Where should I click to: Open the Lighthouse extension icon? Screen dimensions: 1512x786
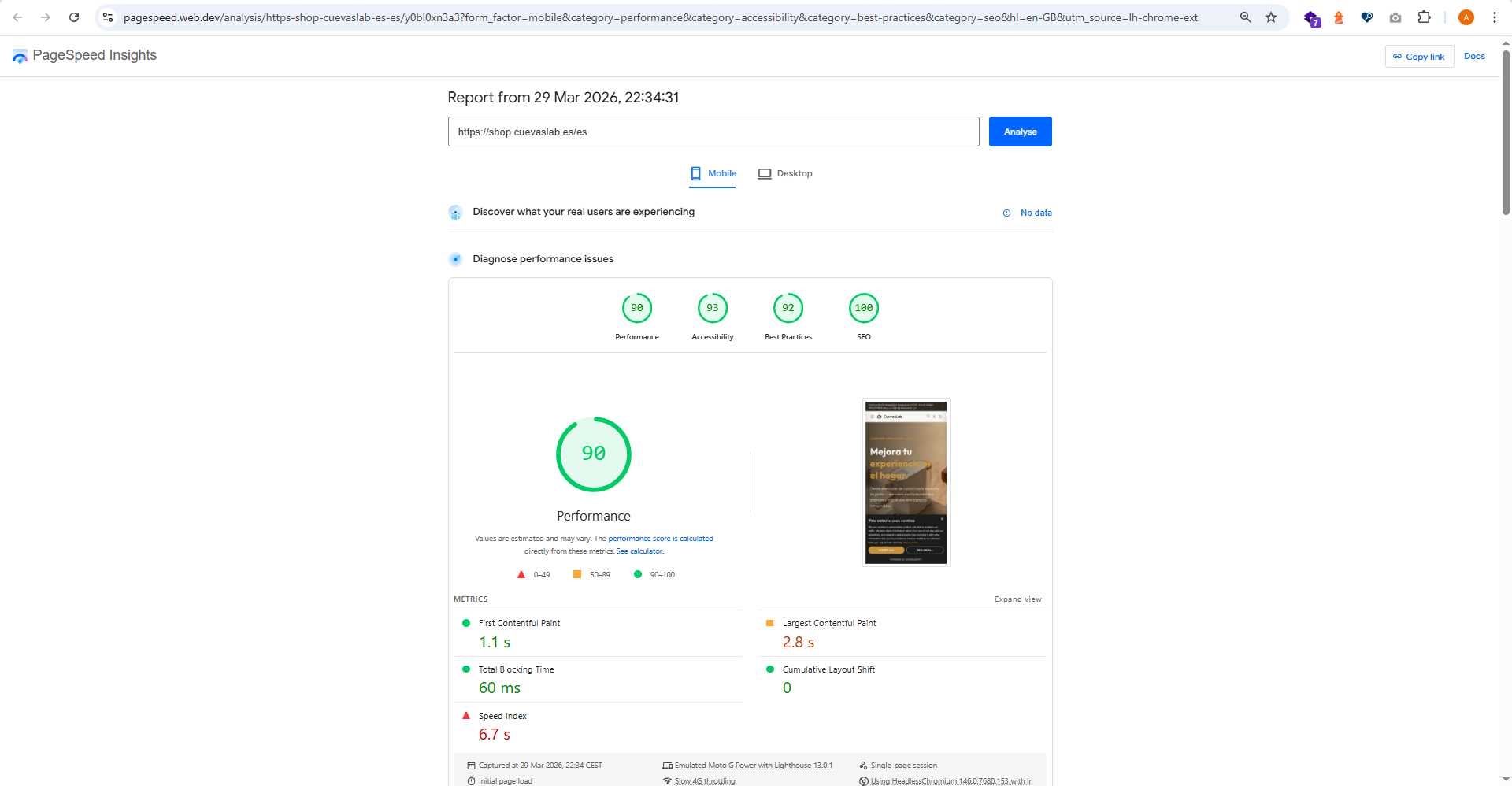click(x=1339, y=17)
